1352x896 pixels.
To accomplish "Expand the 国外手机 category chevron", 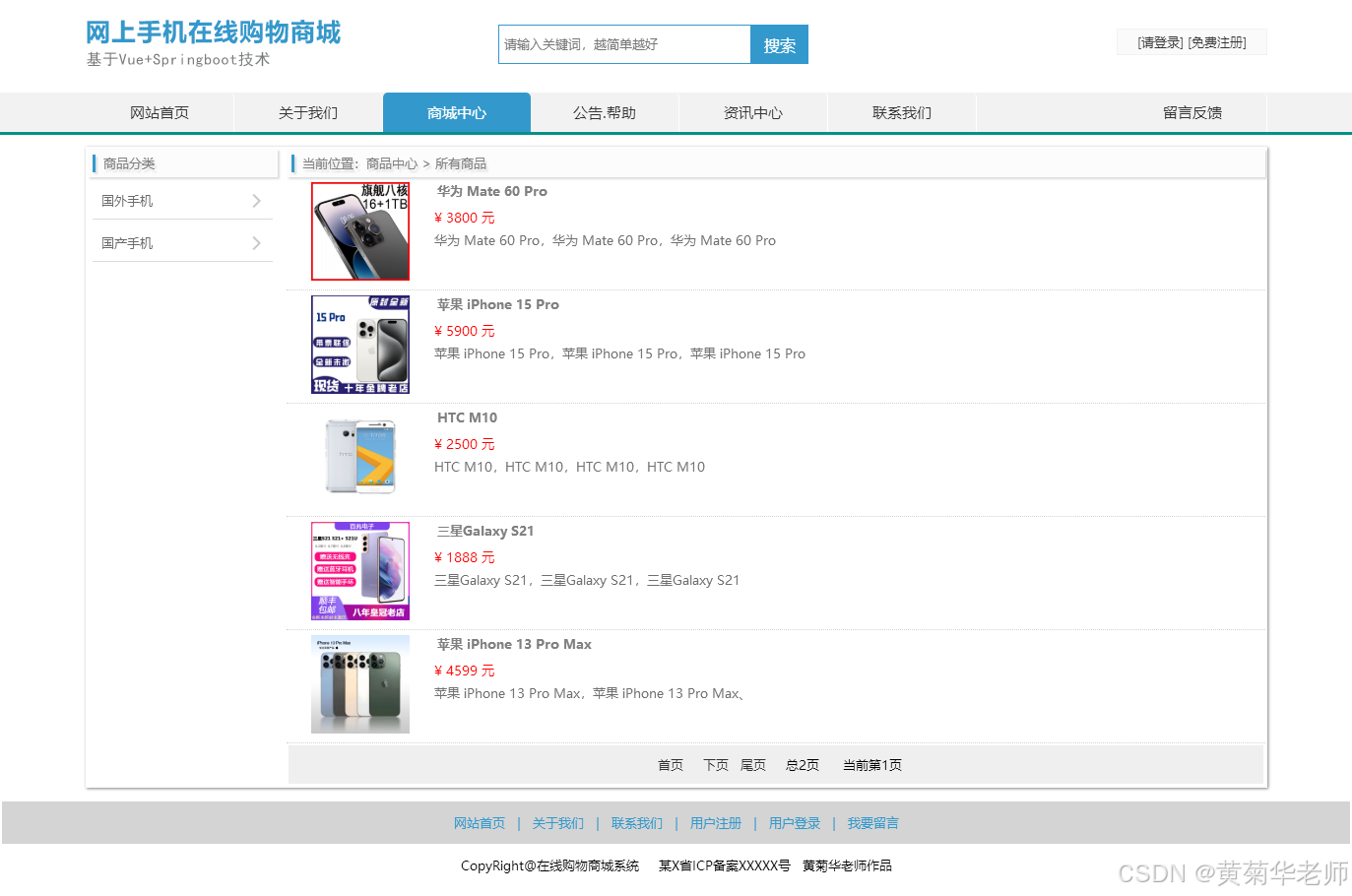I will [257, 201].
